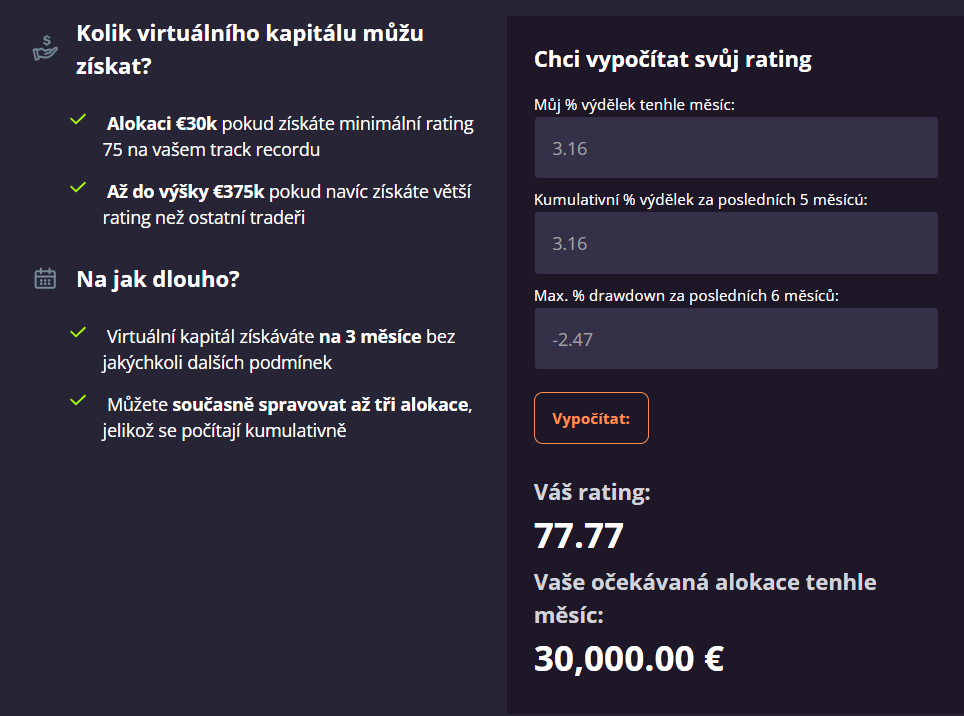Click the rating result value 77.77

tap(579, 536)
